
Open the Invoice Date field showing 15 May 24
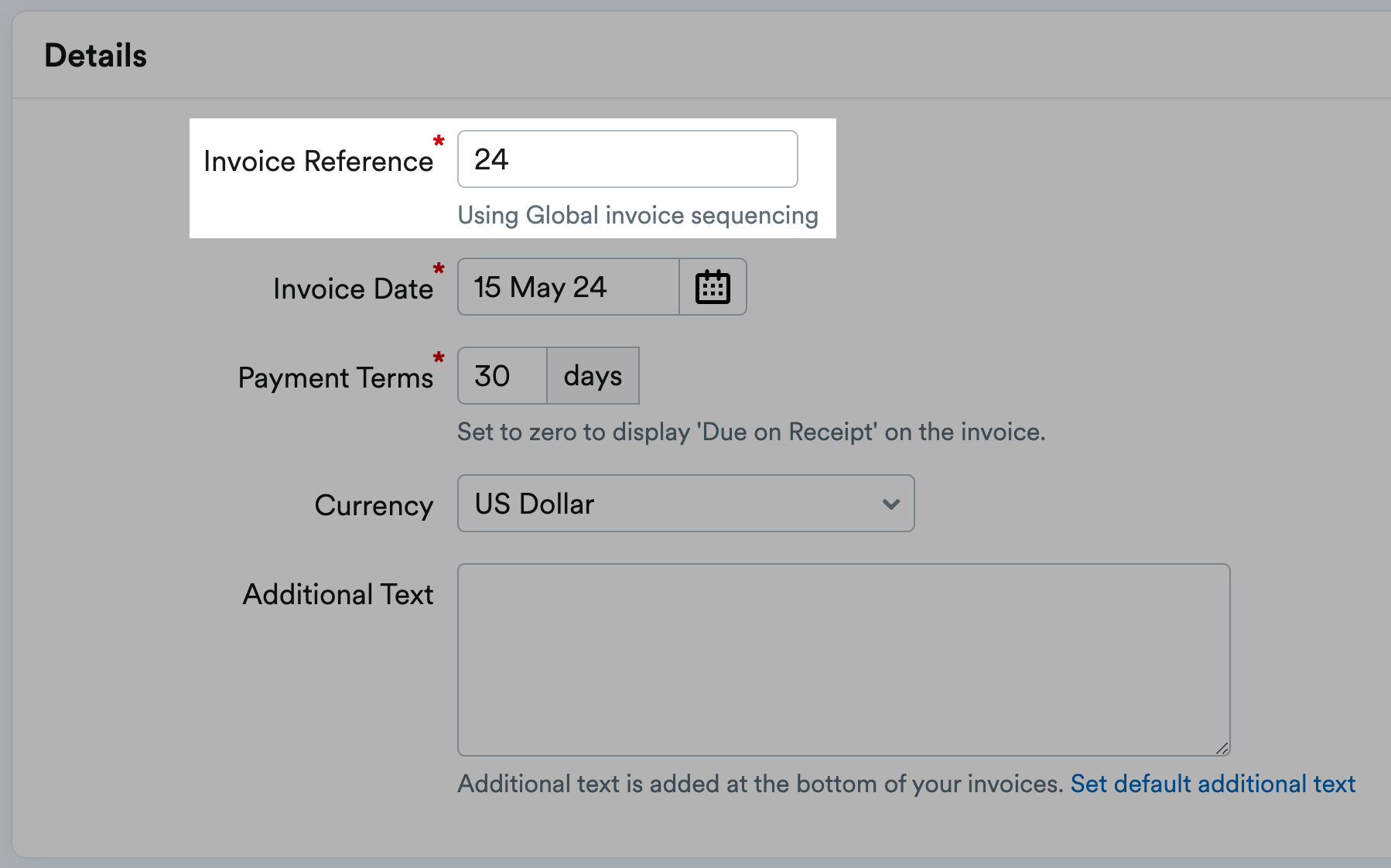coord(567,287)
